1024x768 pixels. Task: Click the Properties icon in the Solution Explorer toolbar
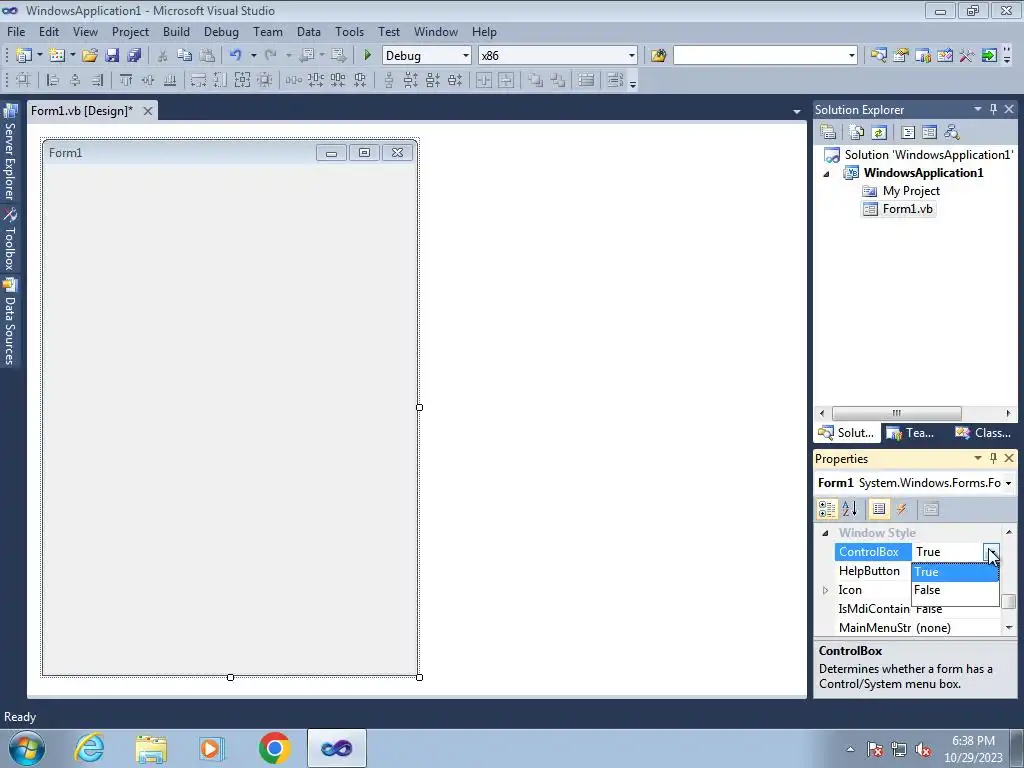click(x=828, y=133)
